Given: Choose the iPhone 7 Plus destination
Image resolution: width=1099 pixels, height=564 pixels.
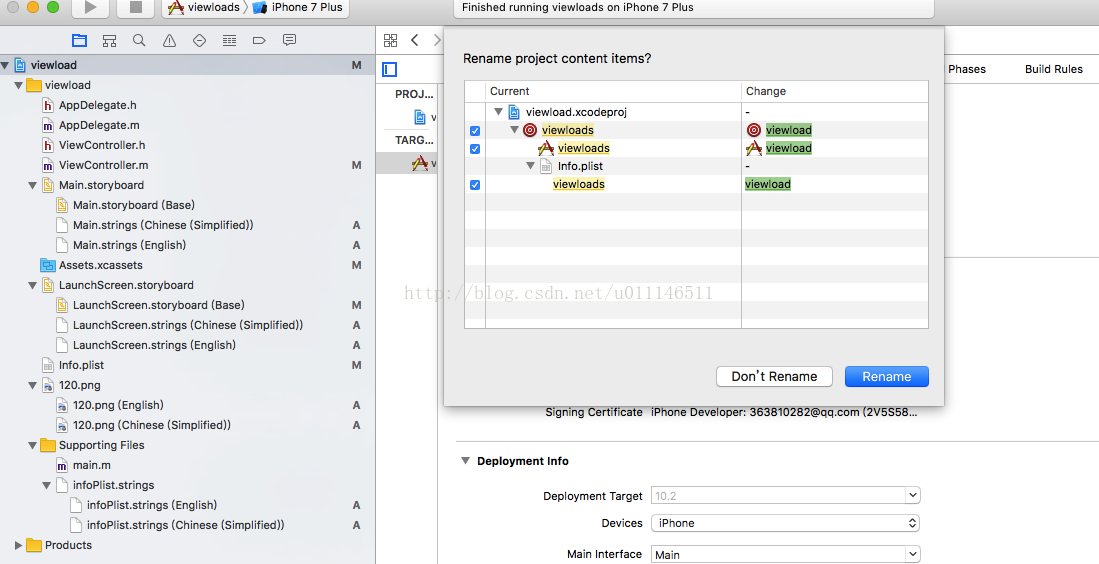Looking at the screenshot, I should (x=298, y=7).
